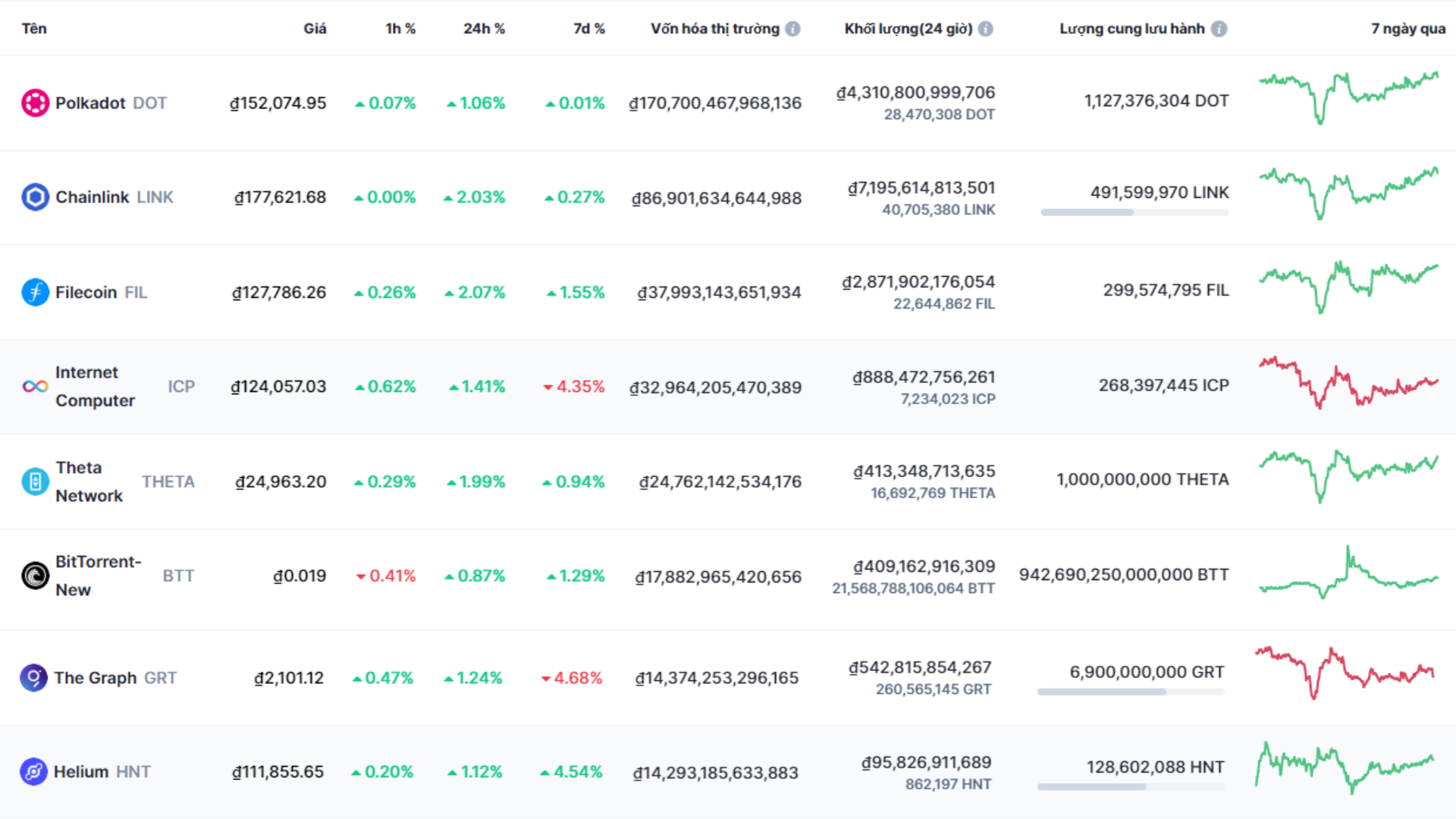The height and width of the screenshot is (819, 1456).
Task: Click Filecoin price ₫127,786.26
Action: point(279,293)
